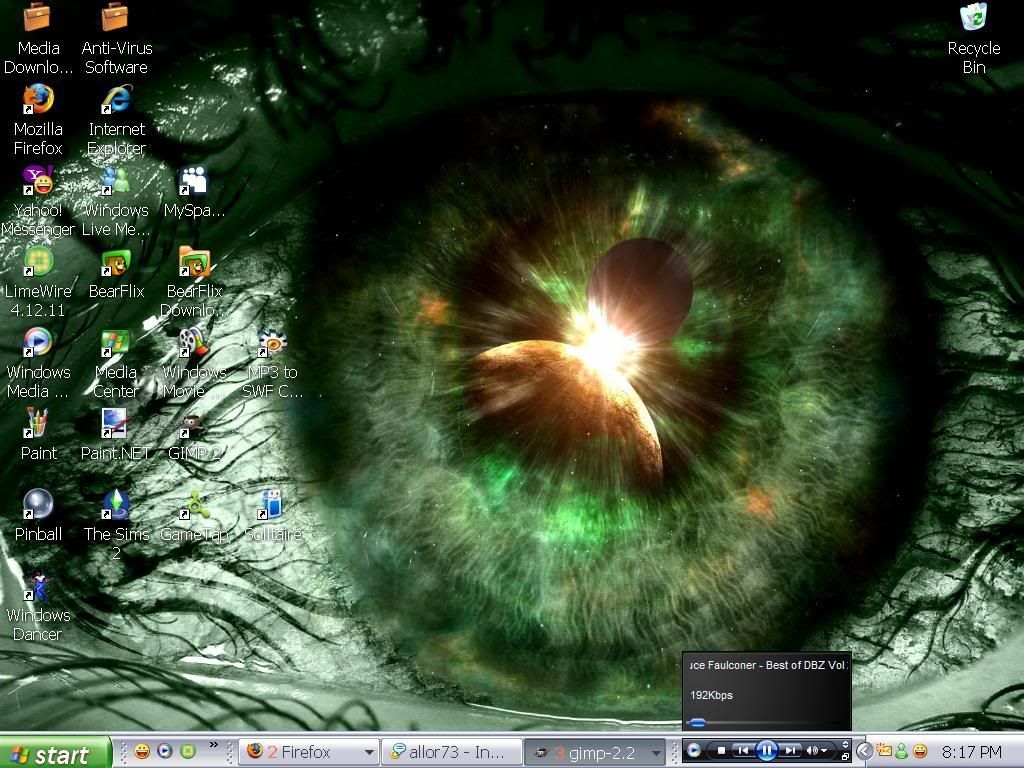This screenshot has width=1024, height=768.
Task: Skip to previous track in media toolbar
Action: coord(743,751)
